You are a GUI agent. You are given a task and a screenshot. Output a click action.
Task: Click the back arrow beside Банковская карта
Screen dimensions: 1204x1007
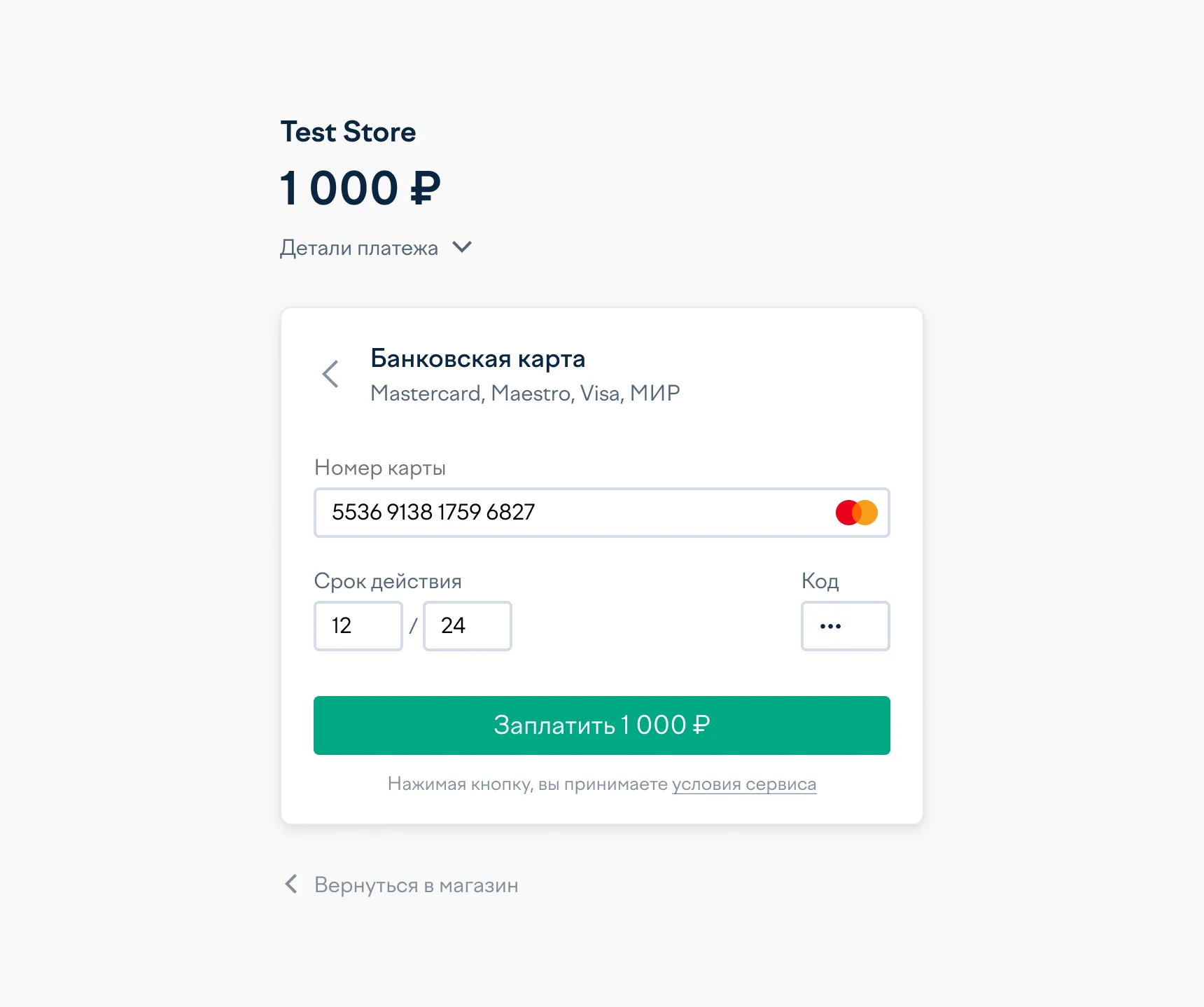pos(330,374)
